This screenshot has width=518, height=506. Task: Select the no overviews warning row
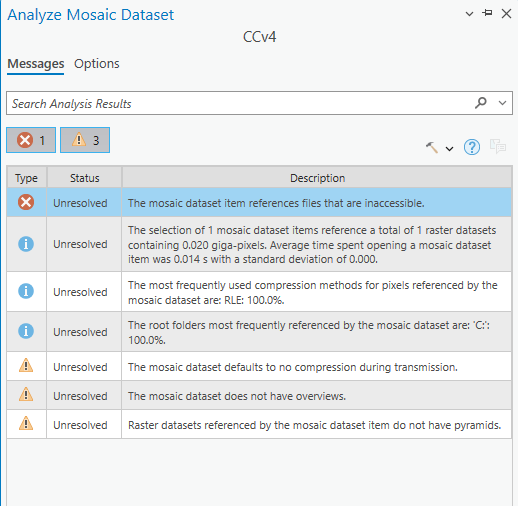(x=259, y=396)
